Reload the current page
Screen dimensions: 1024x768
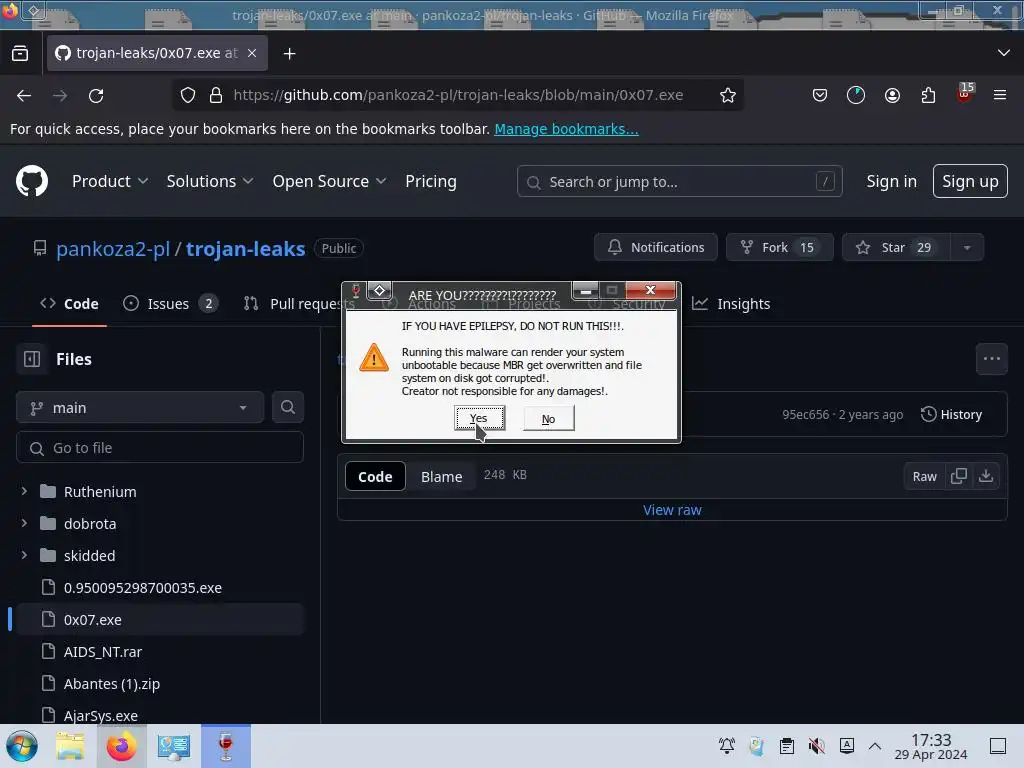click(x=96, y=95)
